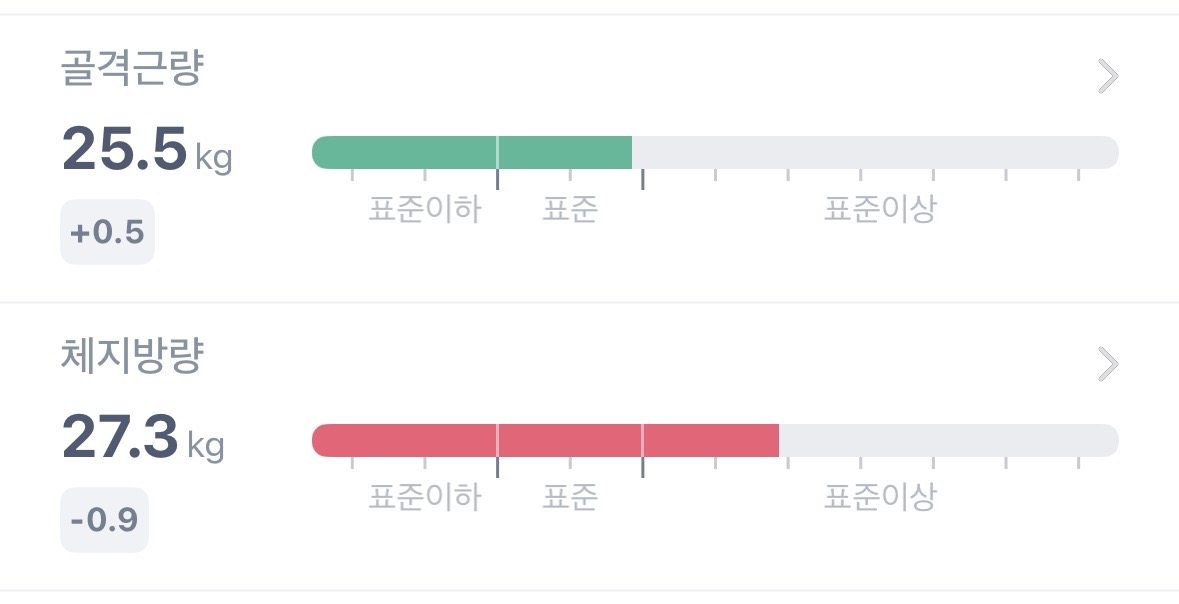This screenshot has height=604, width=1179.
Task: Click gray unfilled part of 체지방량 bar
Action: 948,440
